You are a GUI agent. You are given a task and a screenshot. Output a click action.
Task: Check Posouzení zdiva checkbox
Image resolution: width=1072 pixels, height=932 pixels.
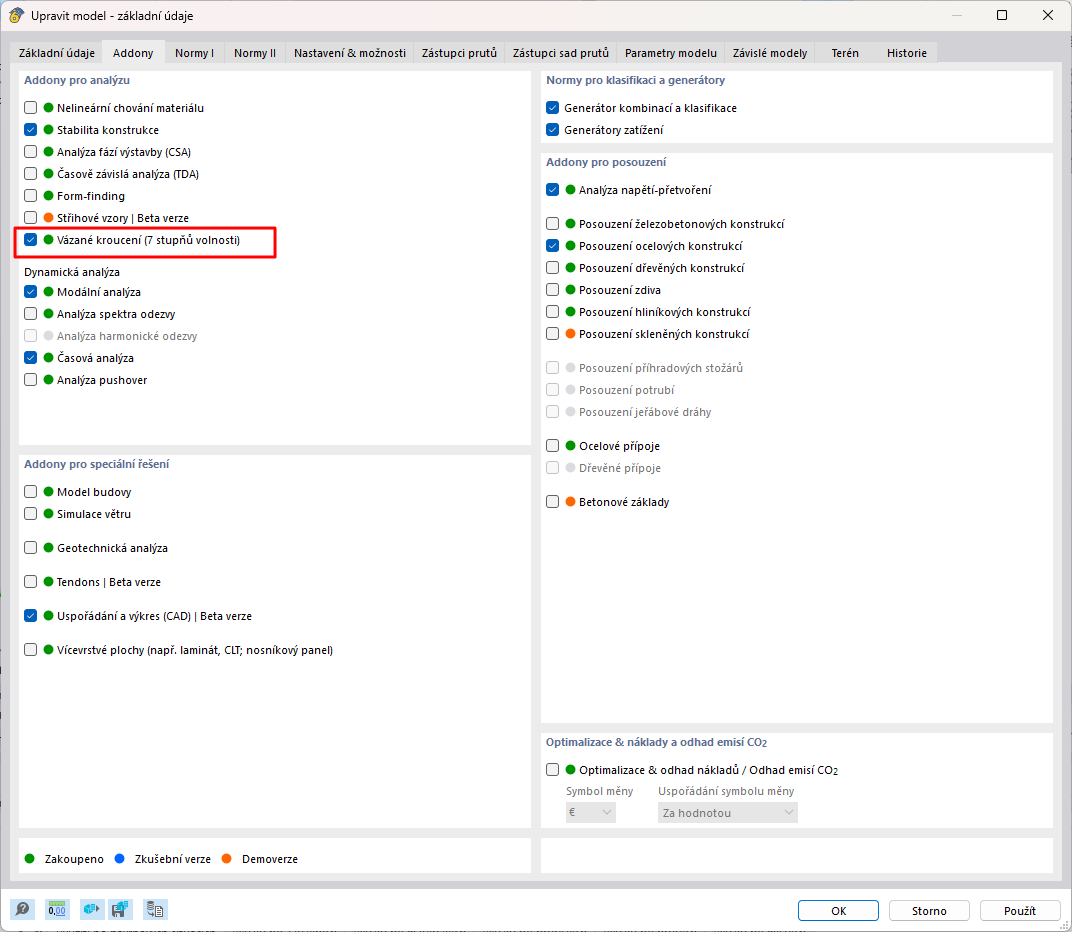[553, 290]
